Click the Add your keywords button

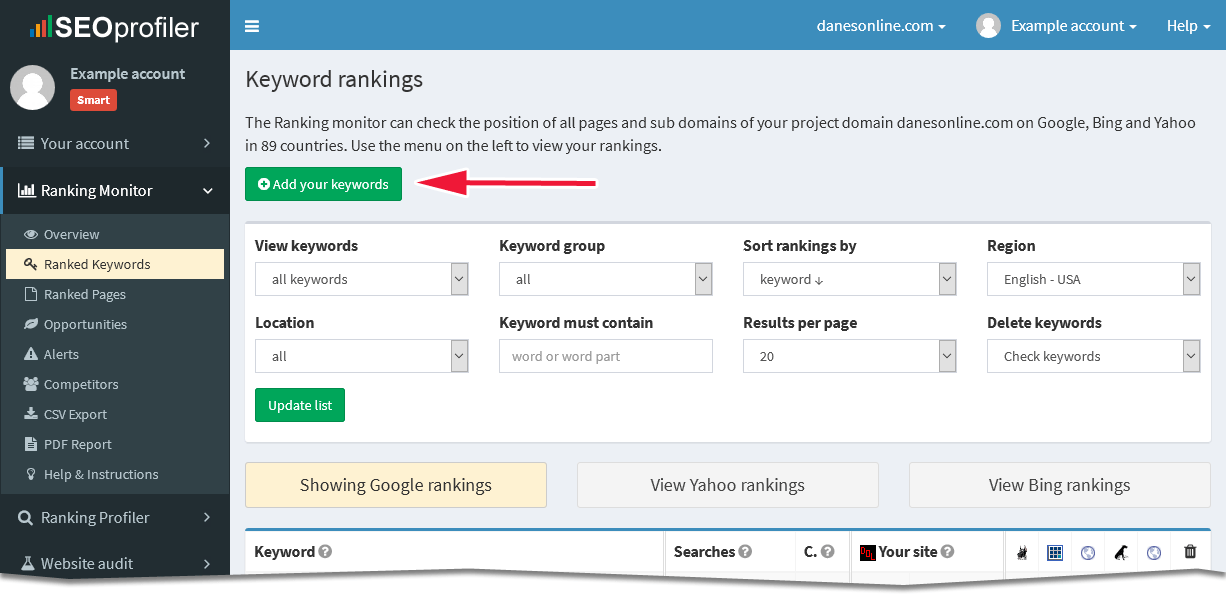click(x=323, y=184)
